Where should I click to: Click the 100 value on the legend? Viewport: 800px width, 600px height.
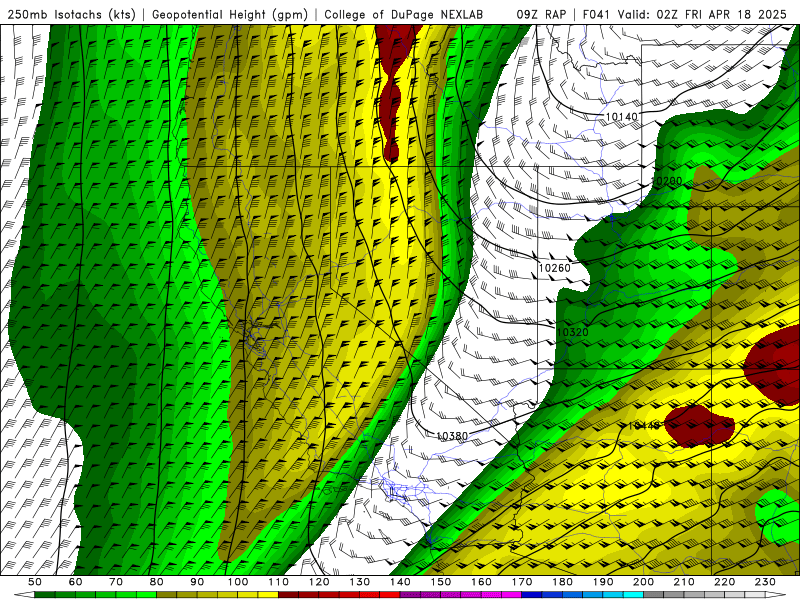[238, 582]
